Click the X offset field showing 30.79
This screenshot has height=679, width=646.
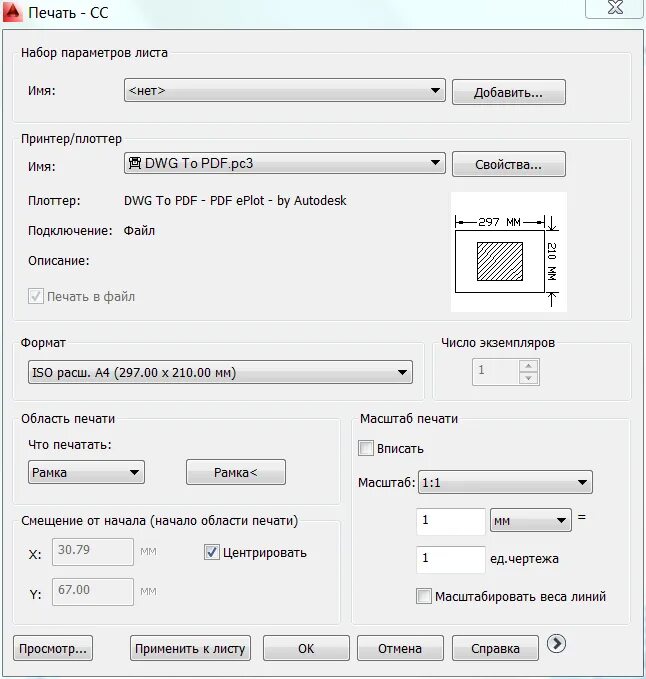[93, 552]
